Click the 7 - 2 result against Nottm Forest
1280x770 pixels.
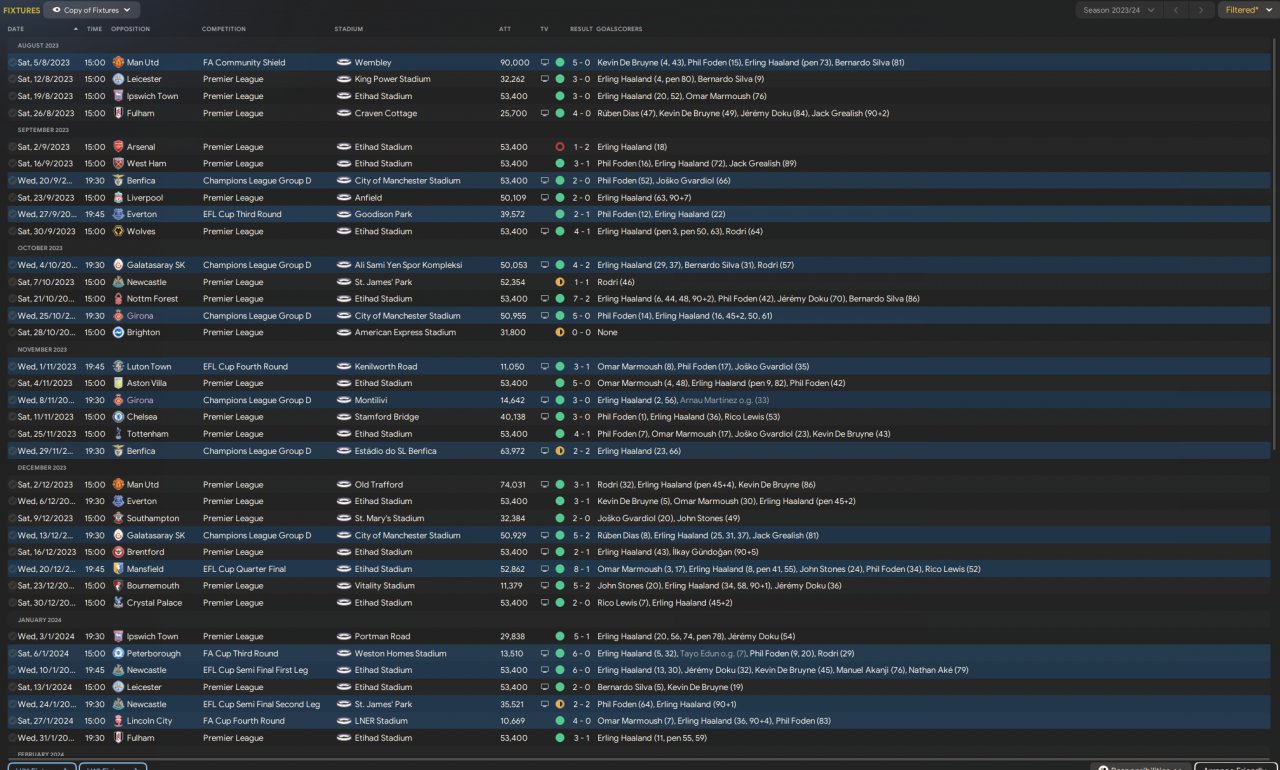(581, 299)
